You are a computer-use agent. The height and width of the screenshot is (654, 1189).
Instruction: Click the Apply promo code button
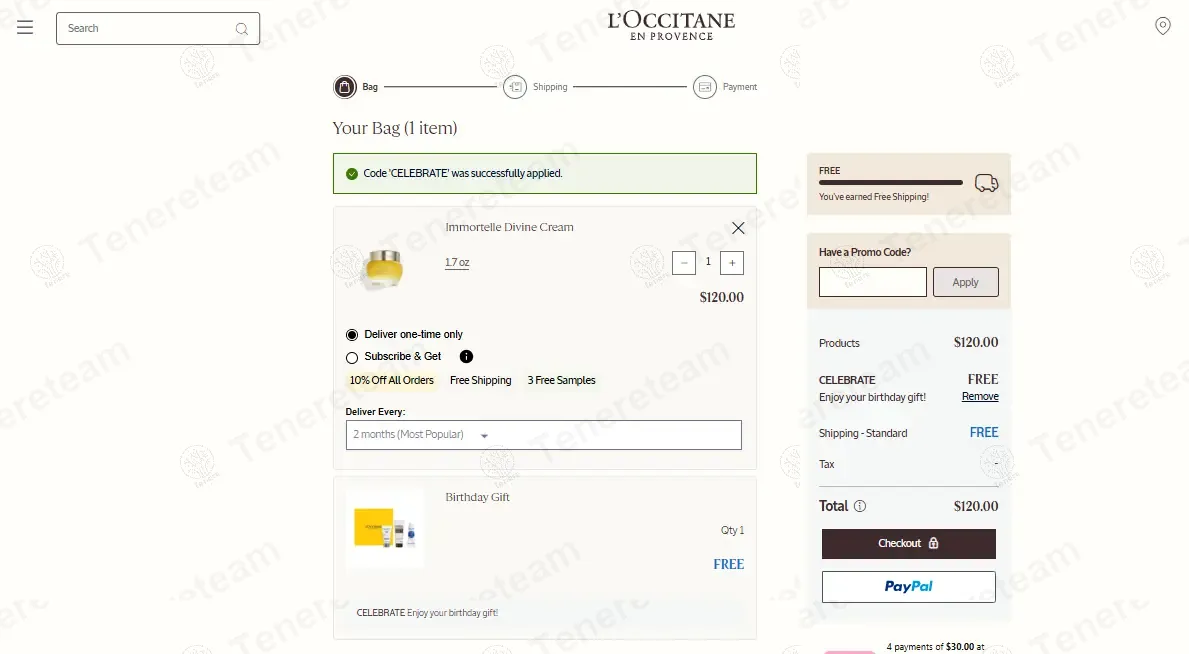coord(965,281)
